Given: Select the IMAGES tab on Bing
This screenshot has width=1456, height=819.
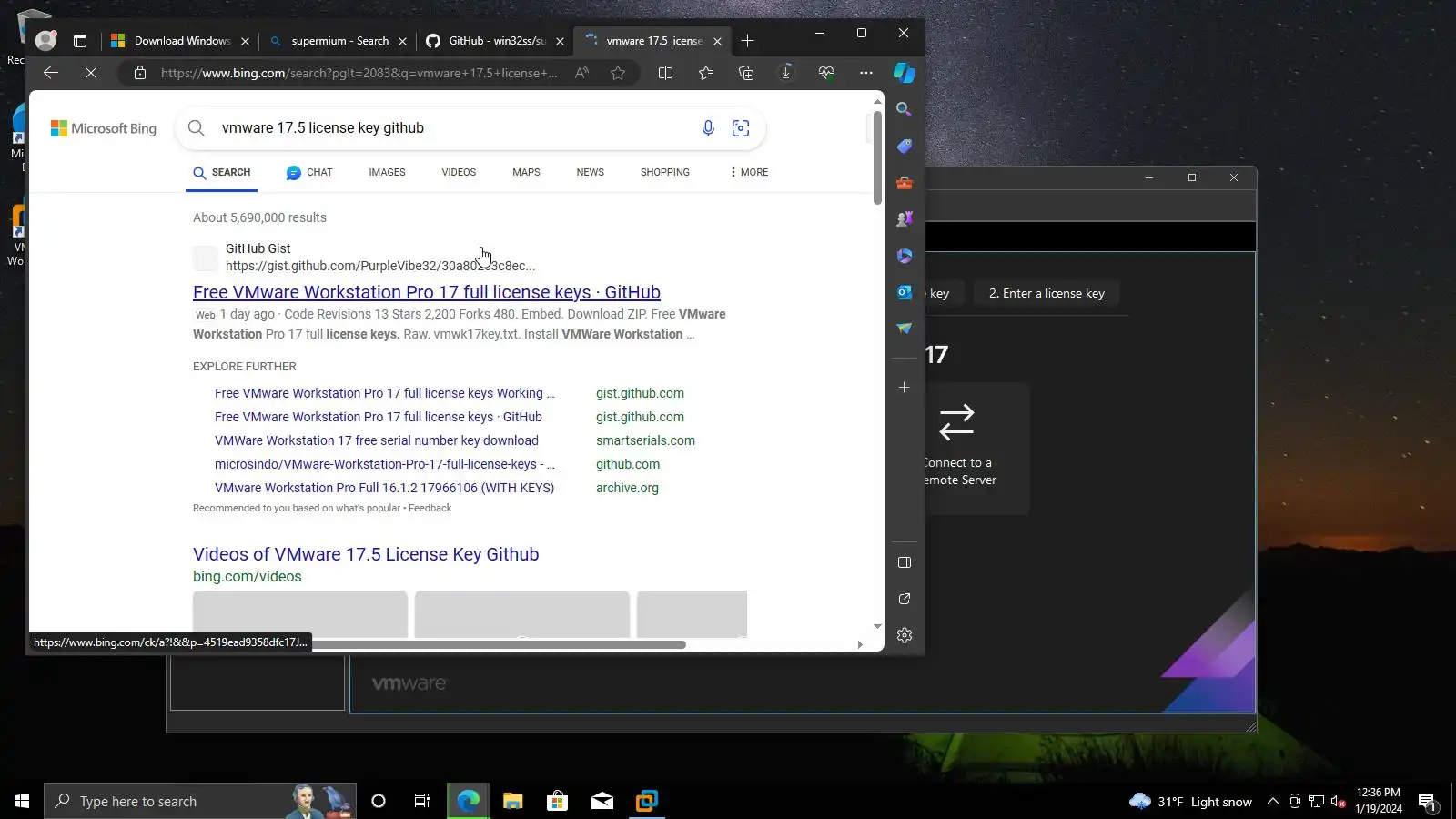Looking at the screenshot, I should (387, 172).
